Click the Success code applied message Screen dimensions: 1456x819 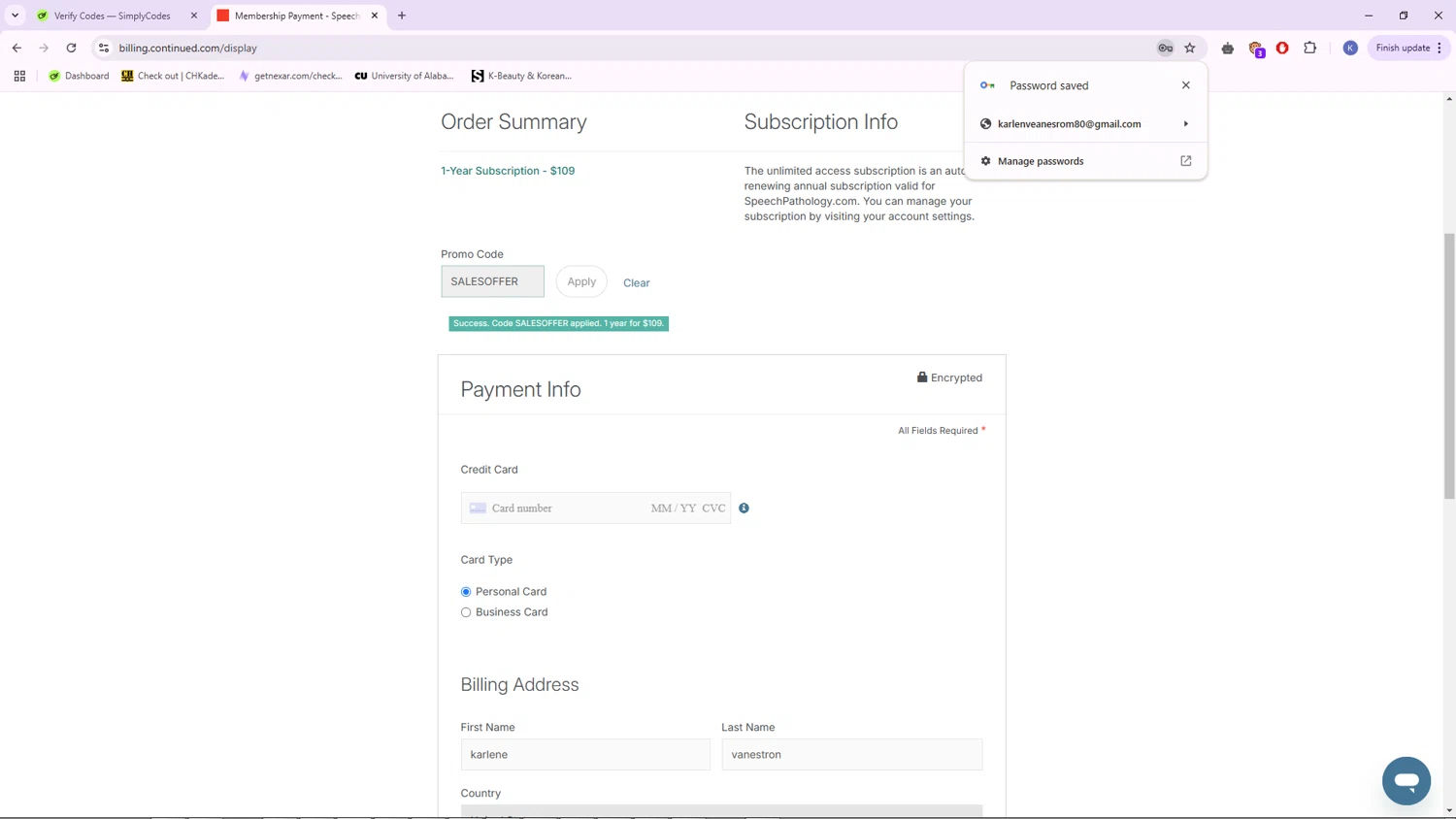tap(558, 323)
